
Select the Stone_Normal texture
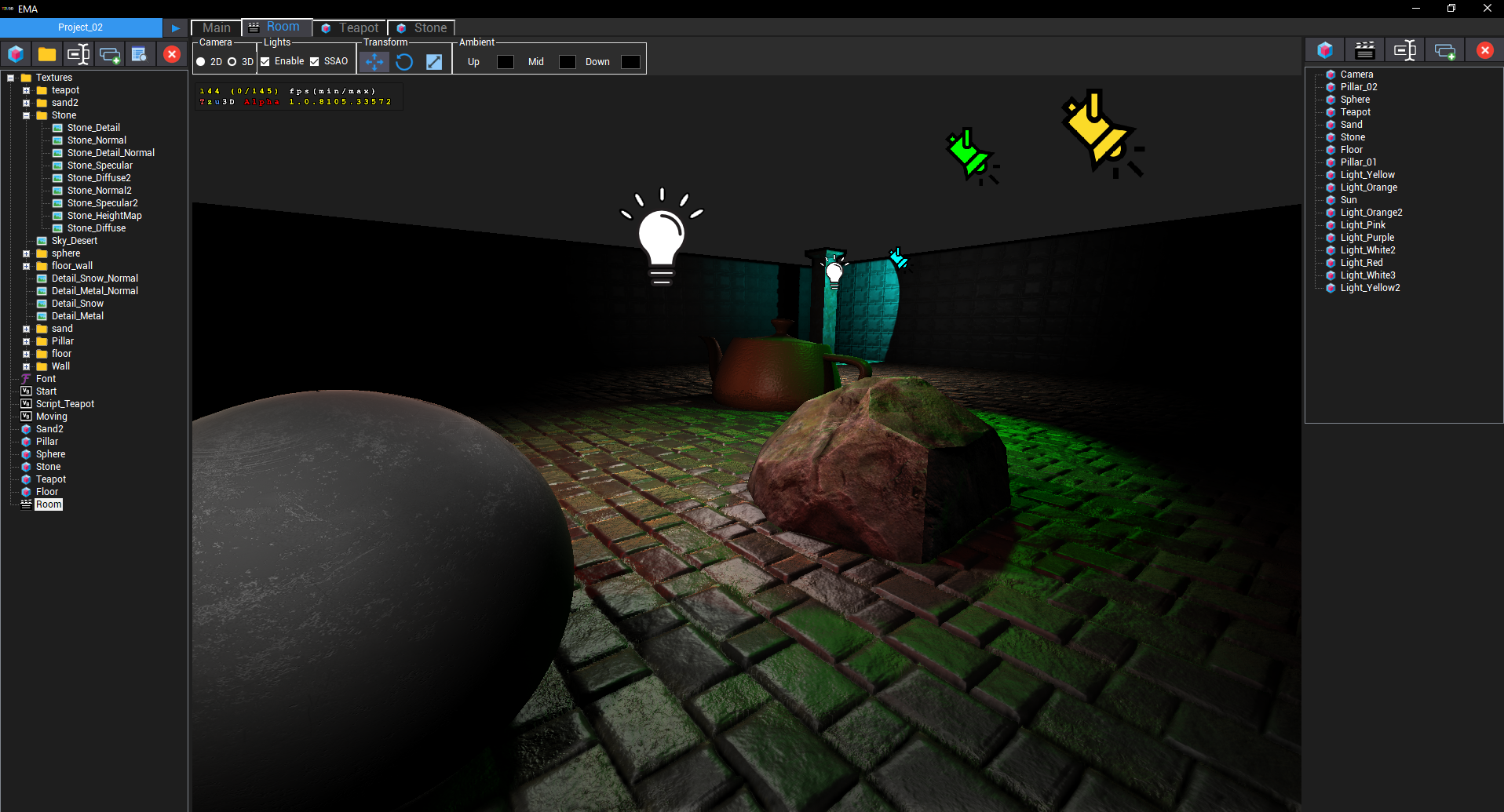tap(97, 140)
